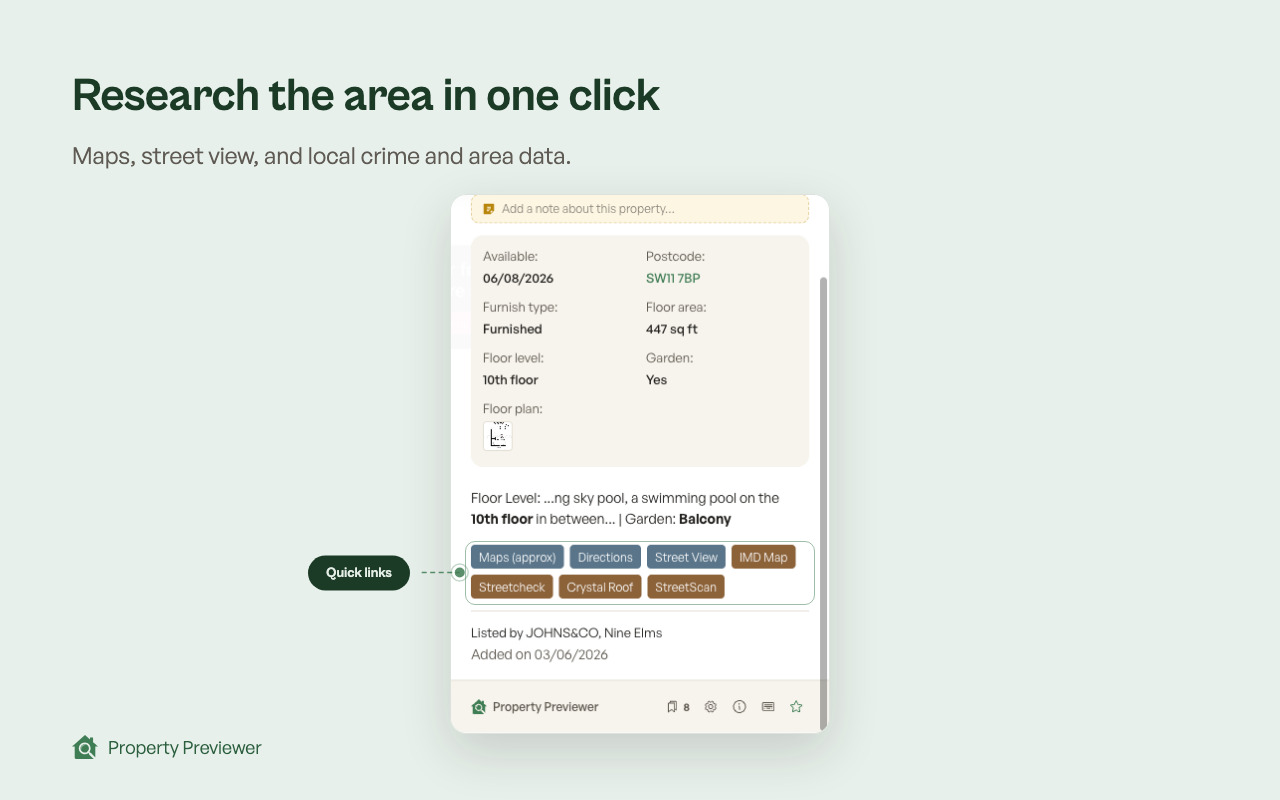Click the 'Property Previewer' text in panel footer
Viewport: 1280px width, 800px height.
pyautogui.click(x=545, y=707)
